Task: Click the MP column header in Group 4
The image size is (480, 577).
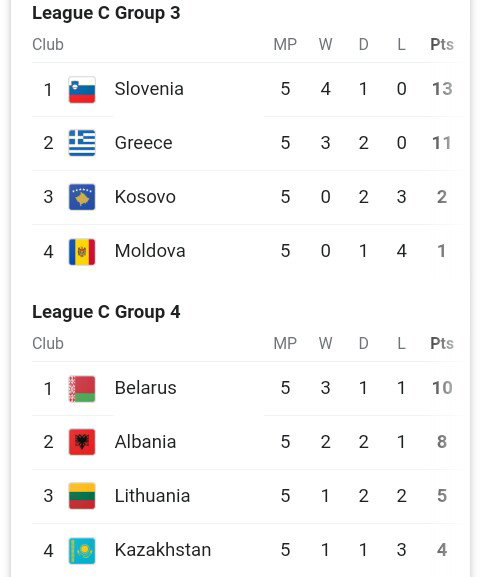Action: pyautogui.click(x=285, y=343)
